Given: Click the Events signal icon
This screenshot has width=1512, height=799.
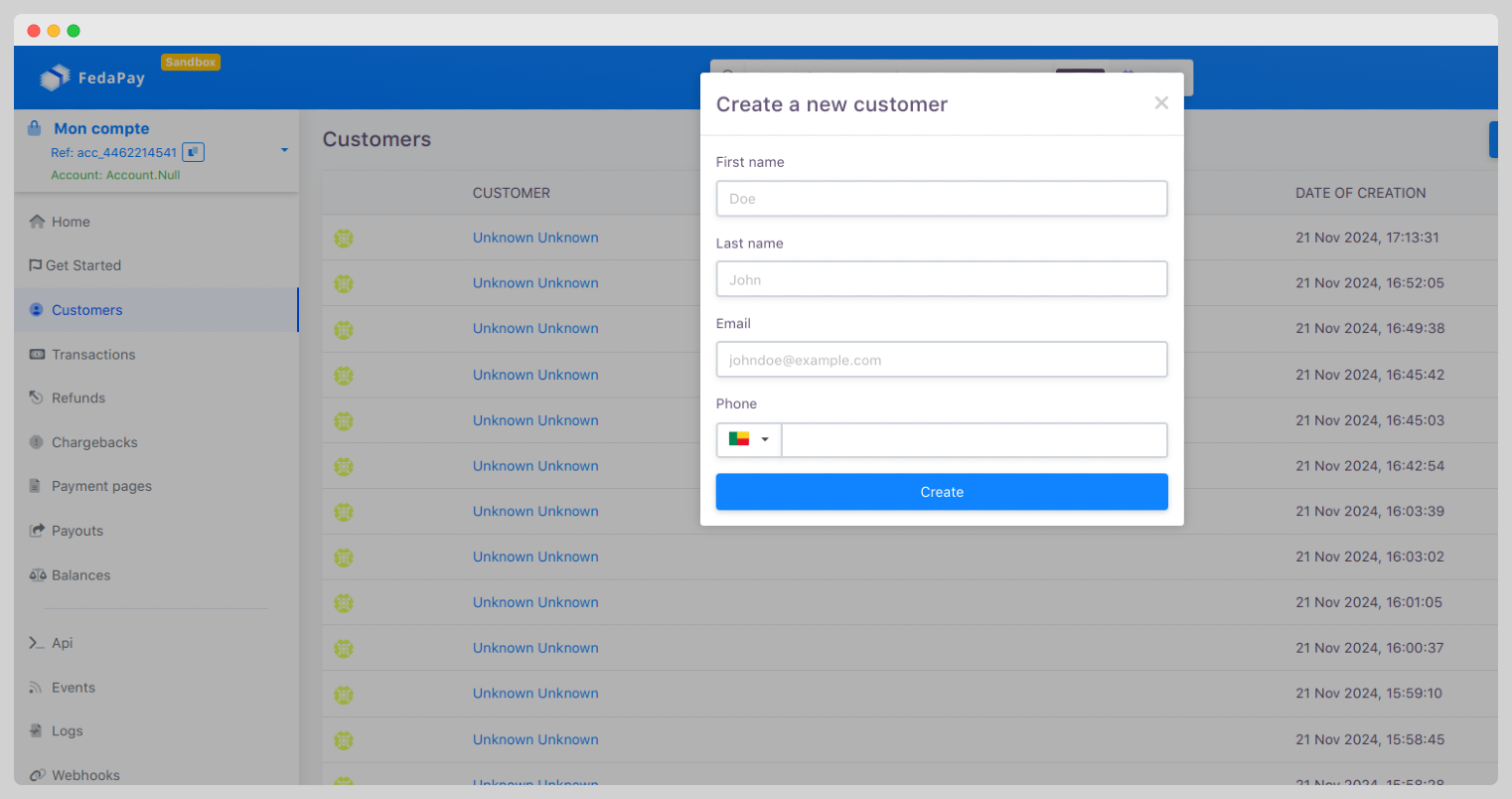Looking at the screenshot, I should click(x=35, y=687).
